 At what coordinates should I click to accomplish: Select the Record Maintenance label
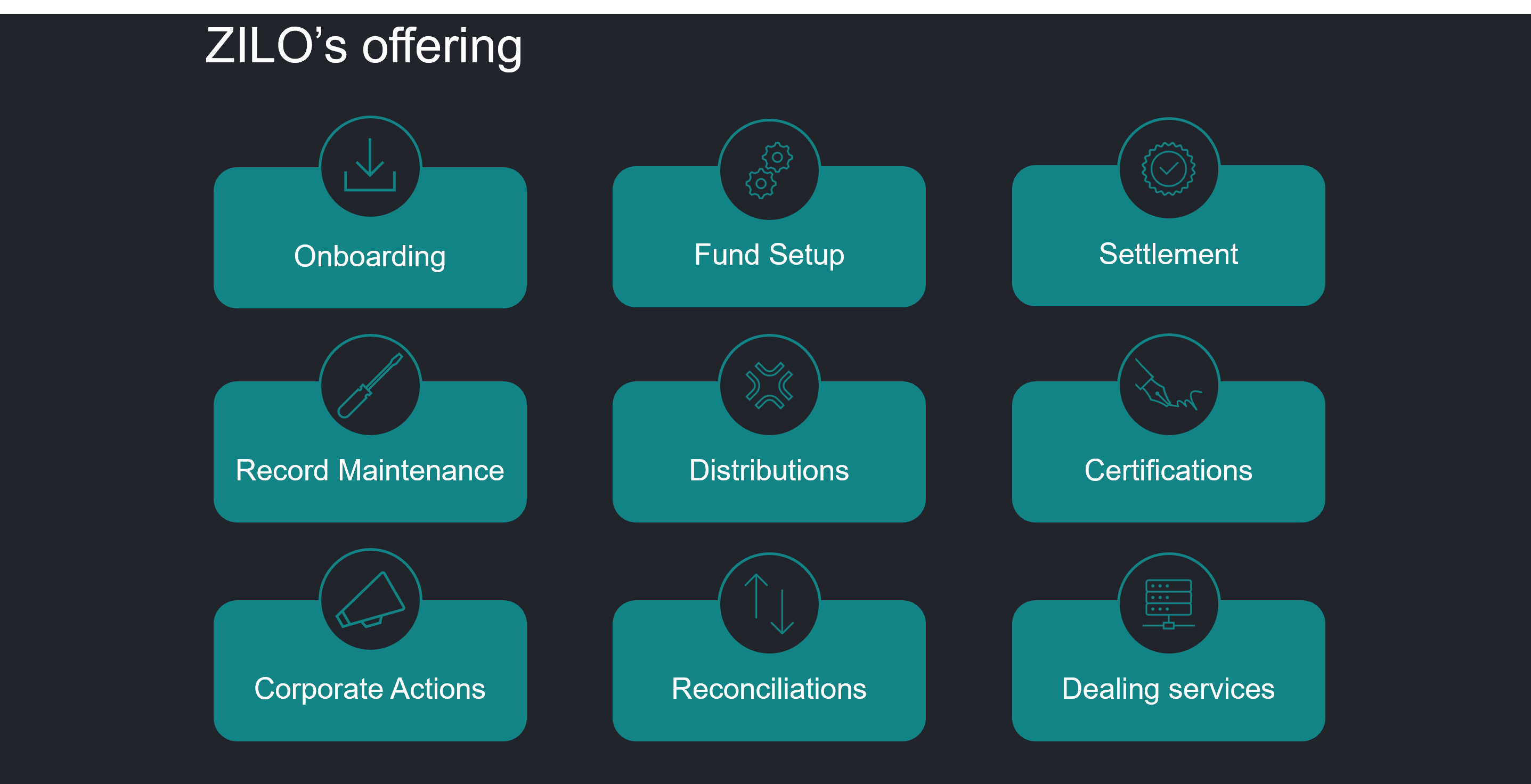click(370, 471)
